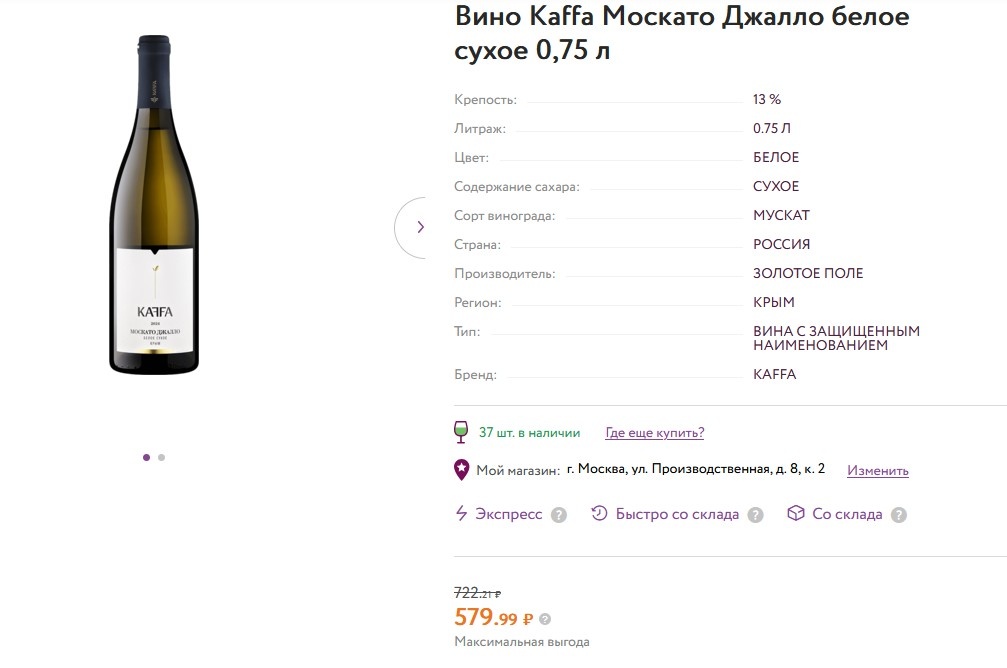Open the Где еще купить? link

pyautogui.click(x=655, y=433)
